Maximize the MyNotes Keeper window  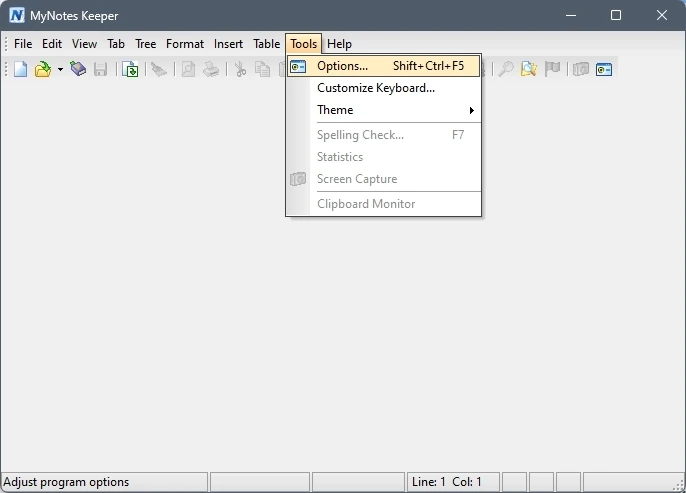[616, 15]
